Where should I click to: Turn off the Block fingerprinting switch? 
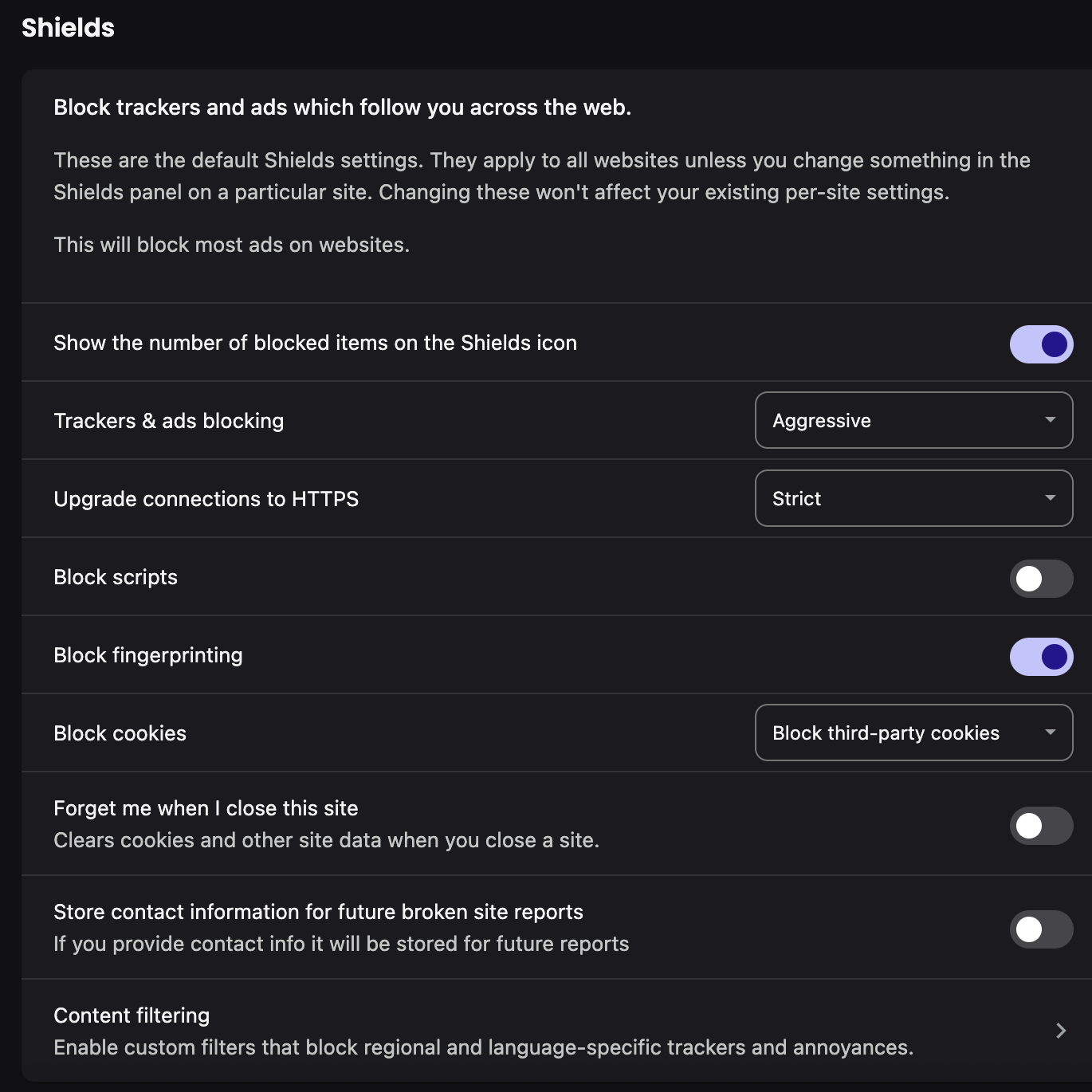coord(1041,657)
